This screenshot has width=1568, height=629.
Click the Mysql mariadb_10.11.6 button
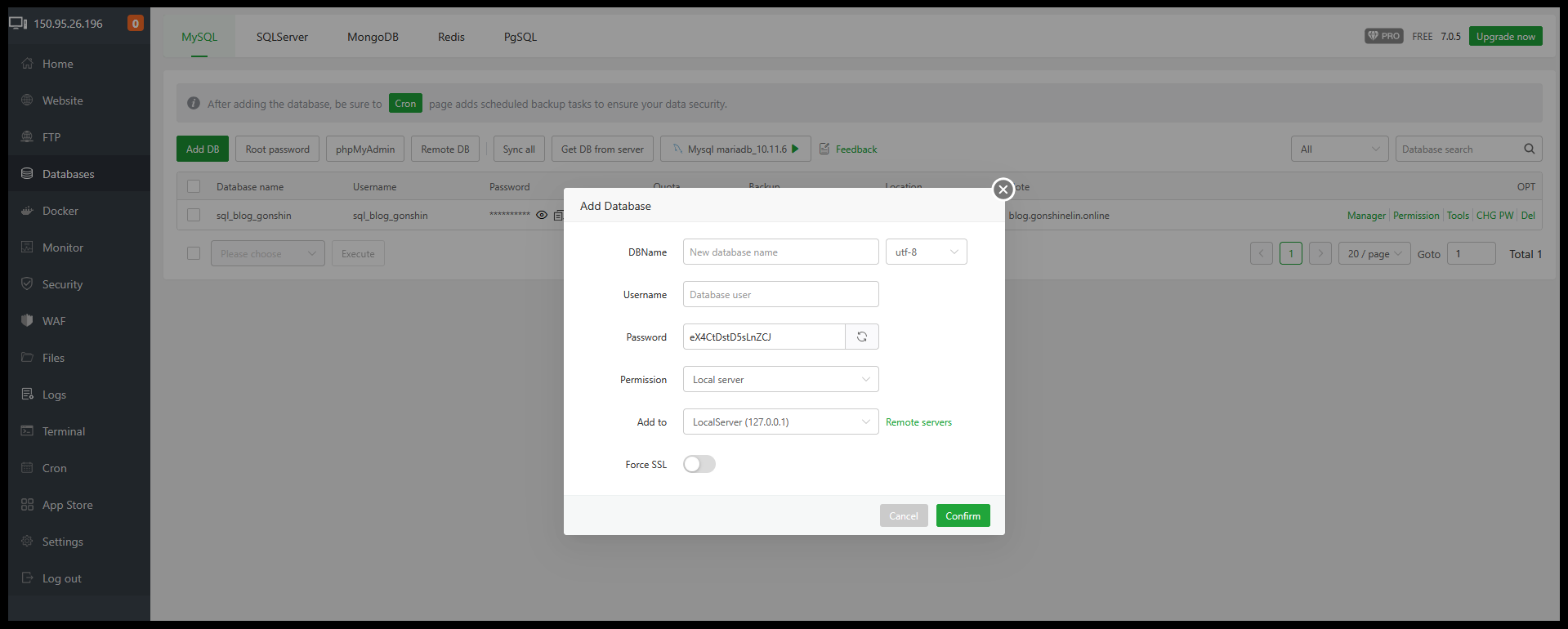point(735,149)
